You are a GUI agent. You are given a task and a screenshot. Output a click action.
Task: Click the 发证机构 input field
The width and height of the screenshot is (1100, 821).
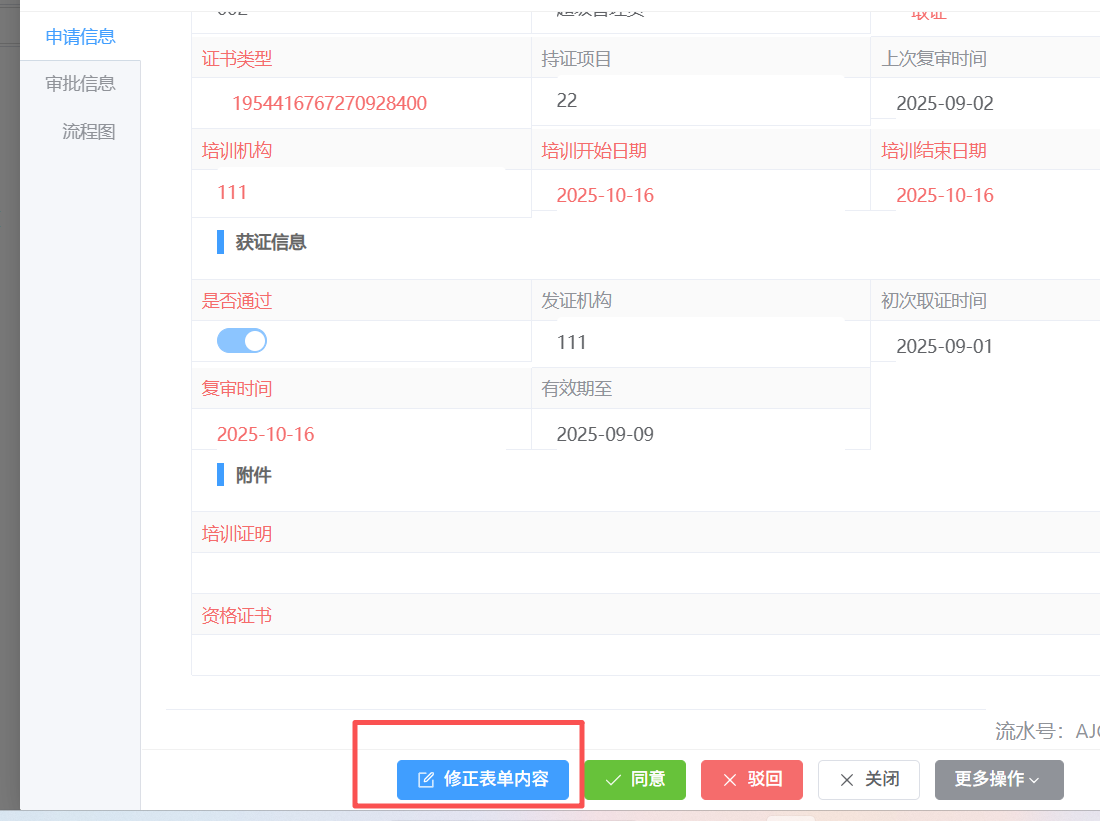pos(700,343)
